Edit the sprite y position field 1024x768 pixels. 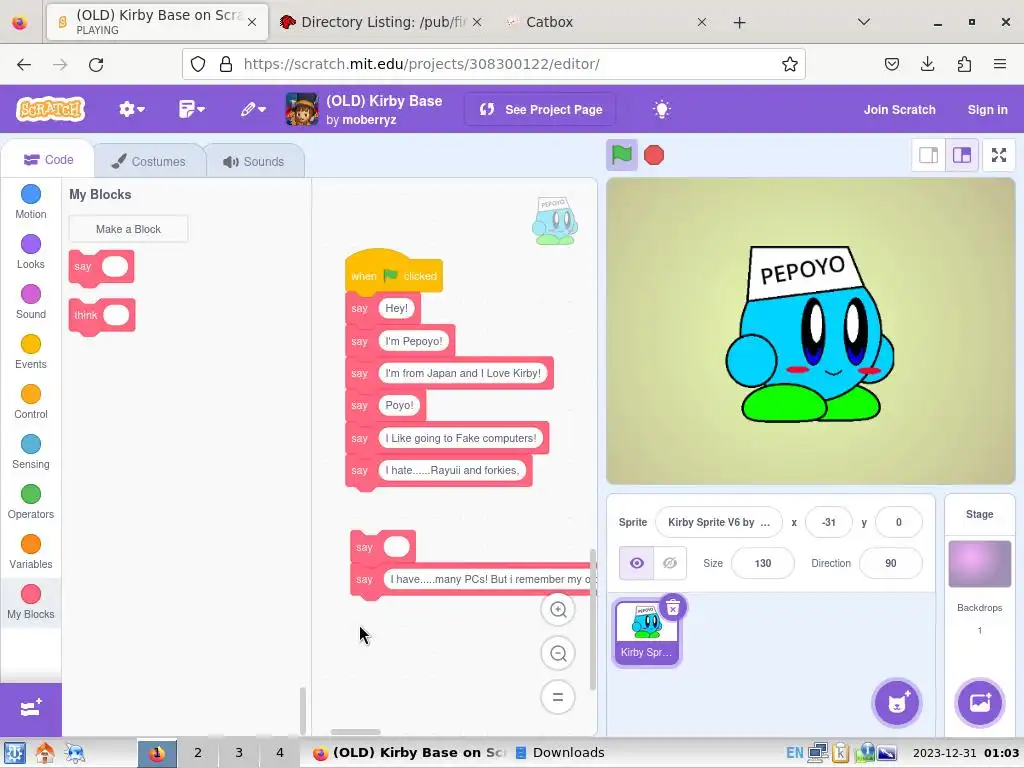(x=899, y=522)
